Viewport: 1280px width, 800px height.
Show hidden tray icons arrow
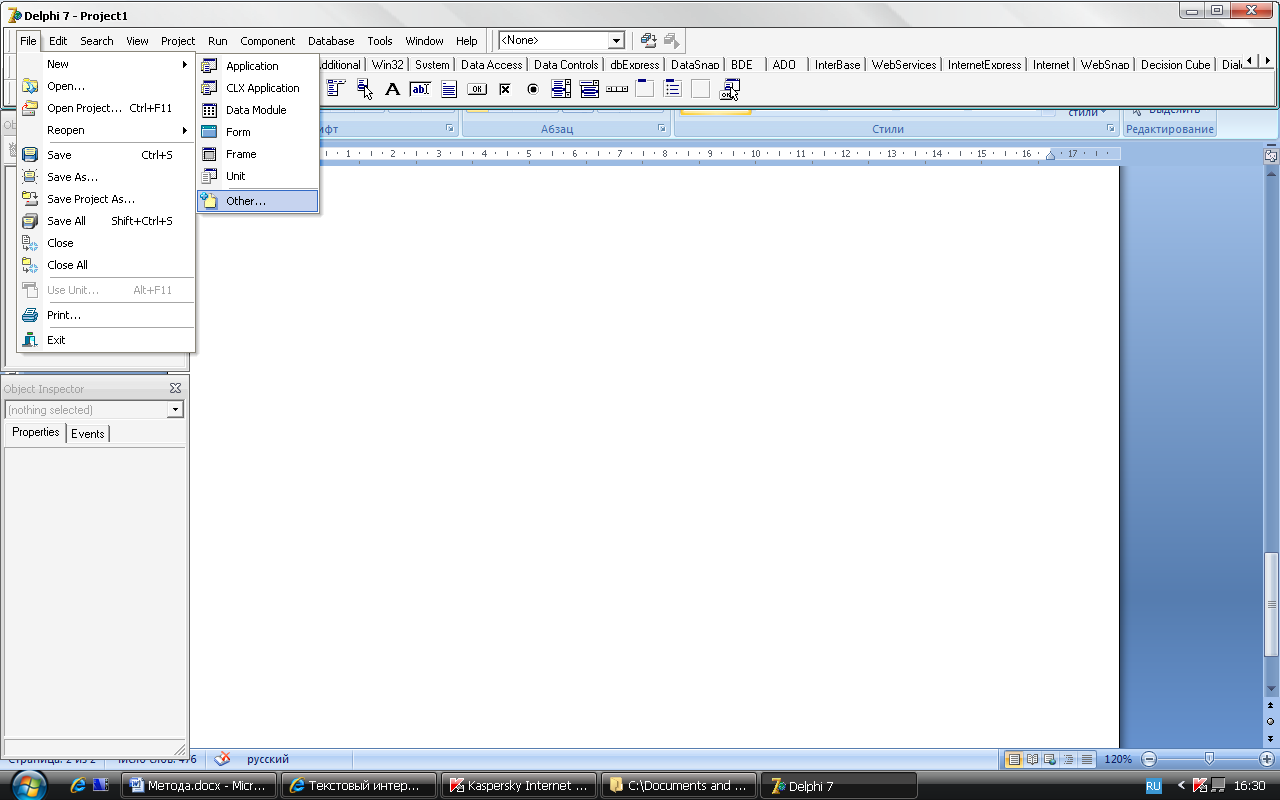coord(1181,785)
